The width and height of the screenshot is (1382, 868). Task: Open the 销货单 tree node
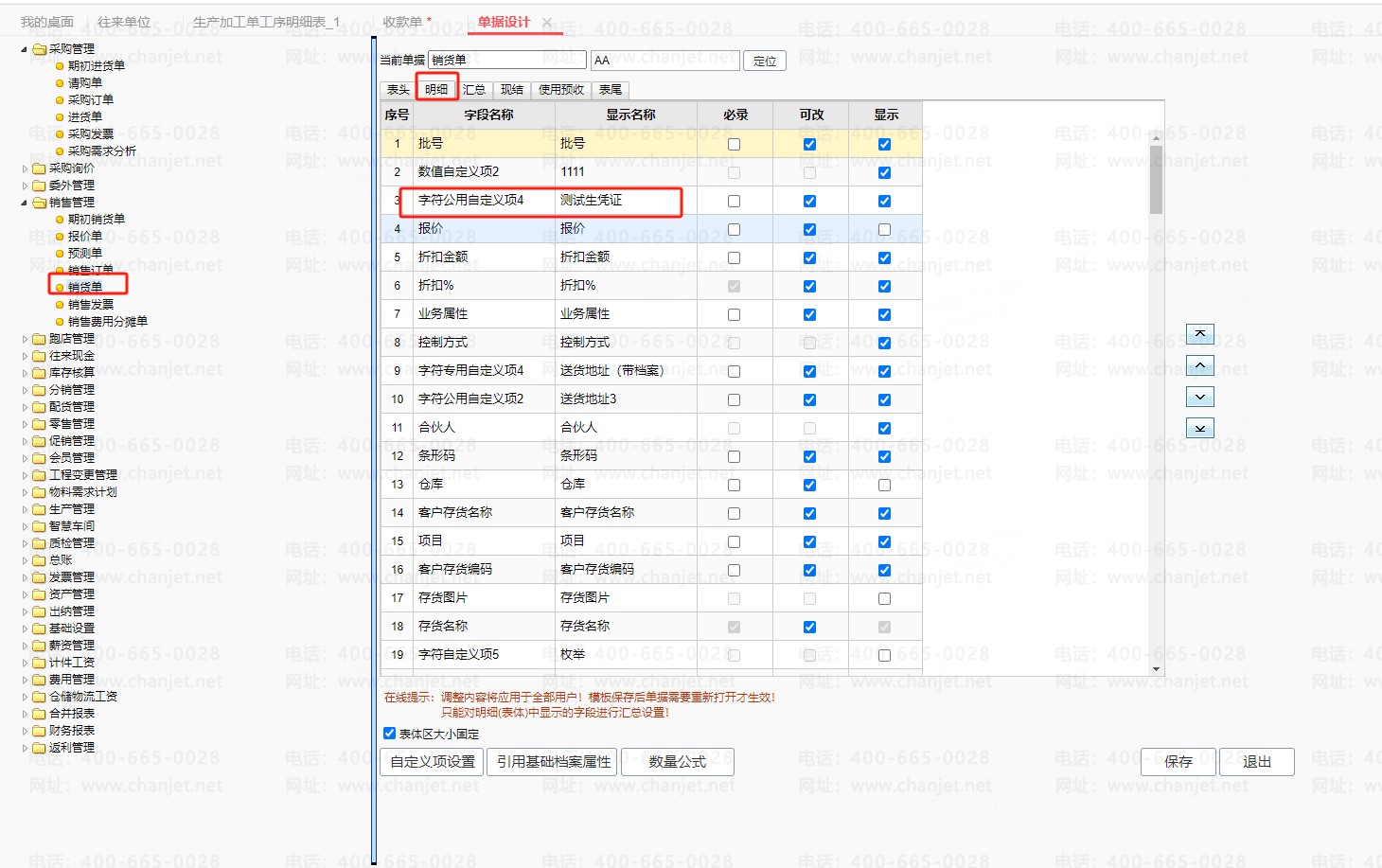[x=85, y=287]
